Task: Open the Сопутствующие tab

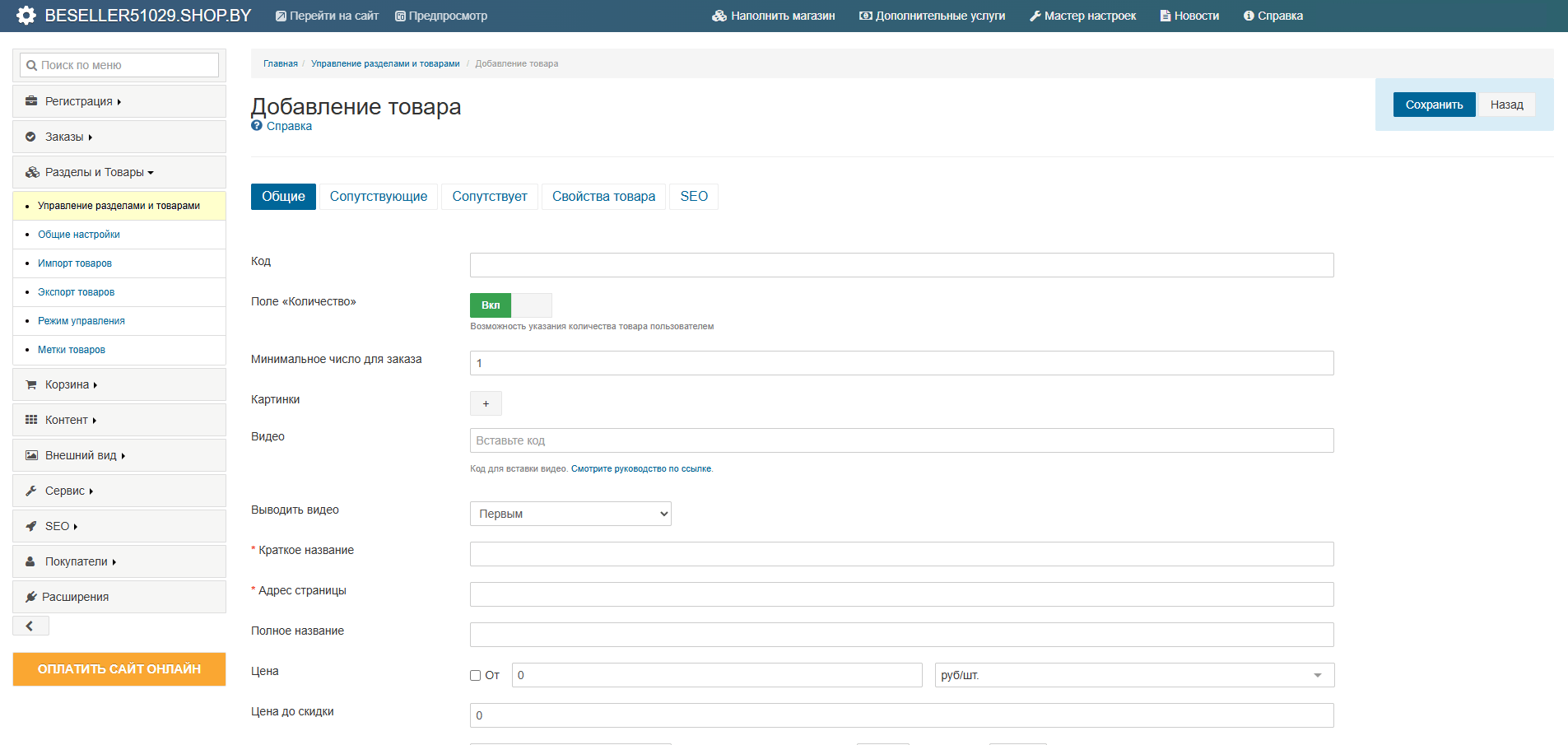Action: pos(379,197)
